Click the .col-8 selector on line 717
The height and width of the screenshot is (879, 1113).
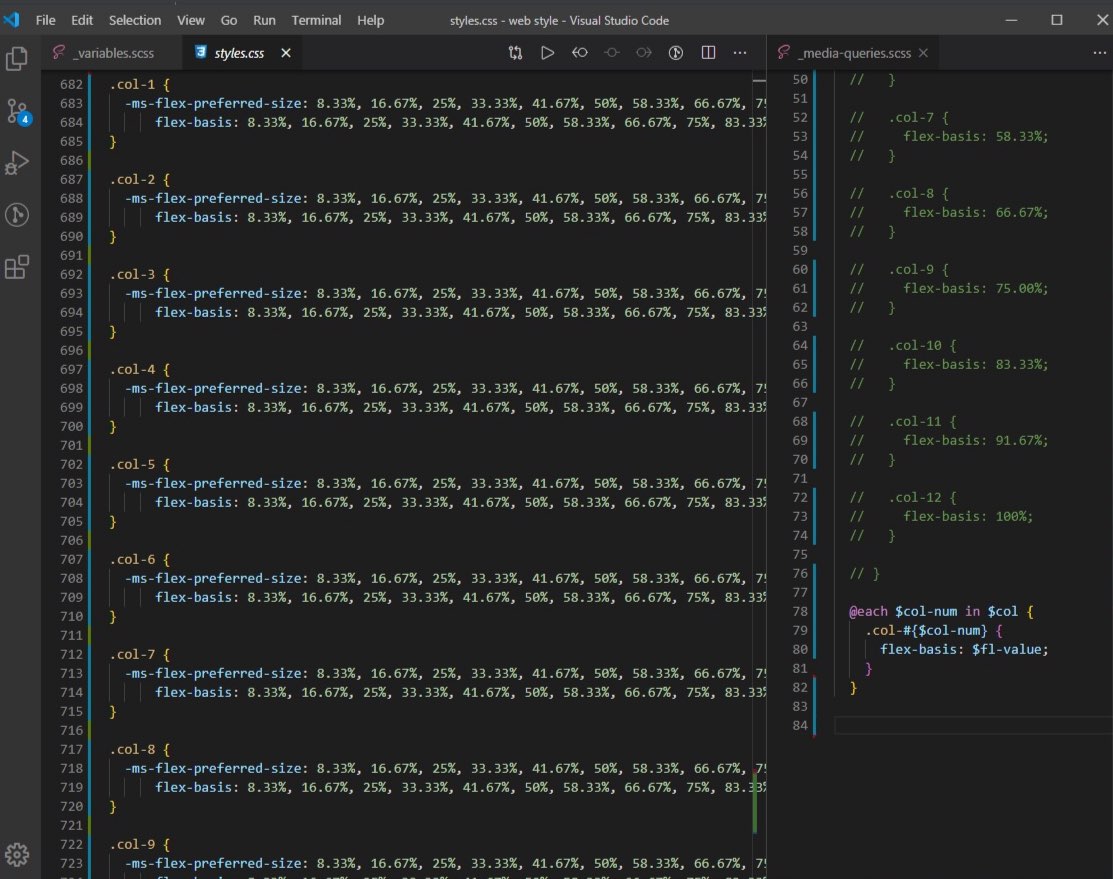pyautogui.click(x=132, y=749)
